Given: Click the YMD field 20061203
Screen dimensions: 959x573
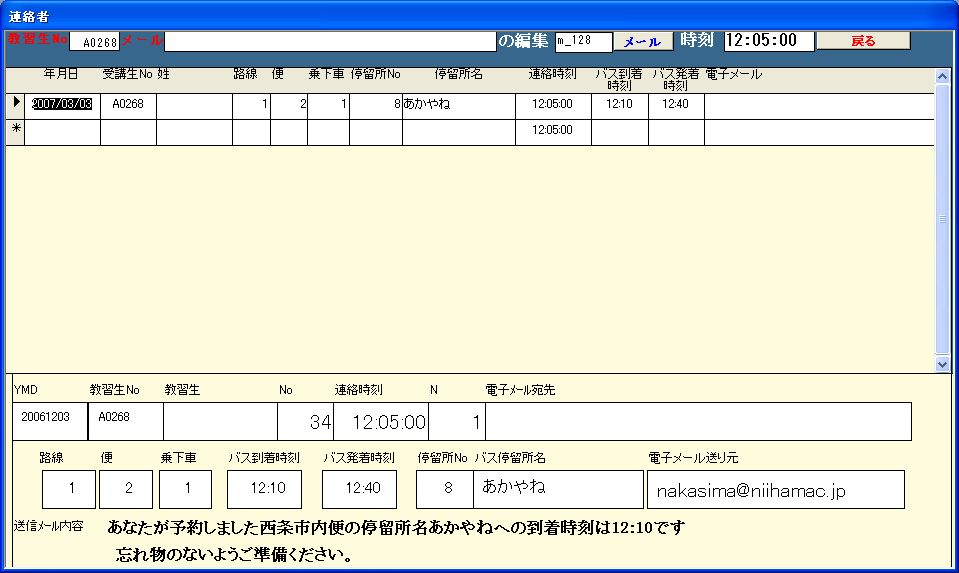Looking at the screenshot, I should (50, 421).
